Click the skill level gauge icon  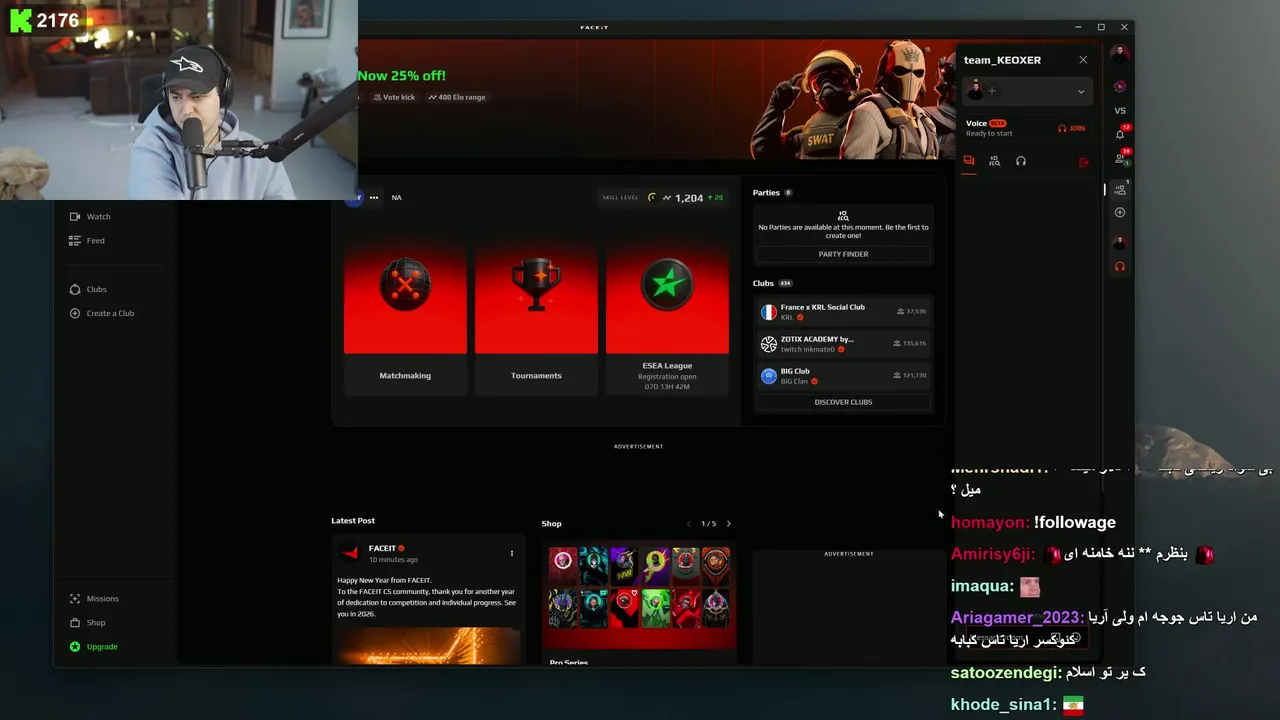pos(652,198)
